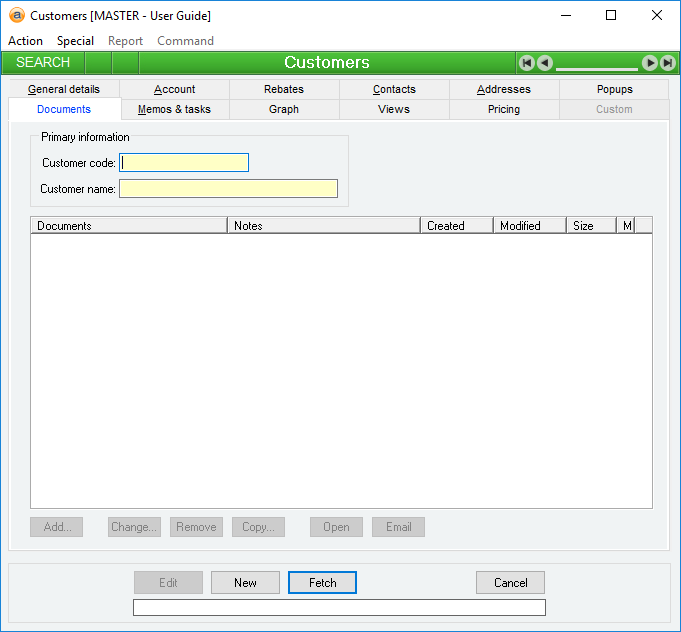Click the SEARCH mode label
Viewport: 681px width, 632px height.
pos(43,63)
